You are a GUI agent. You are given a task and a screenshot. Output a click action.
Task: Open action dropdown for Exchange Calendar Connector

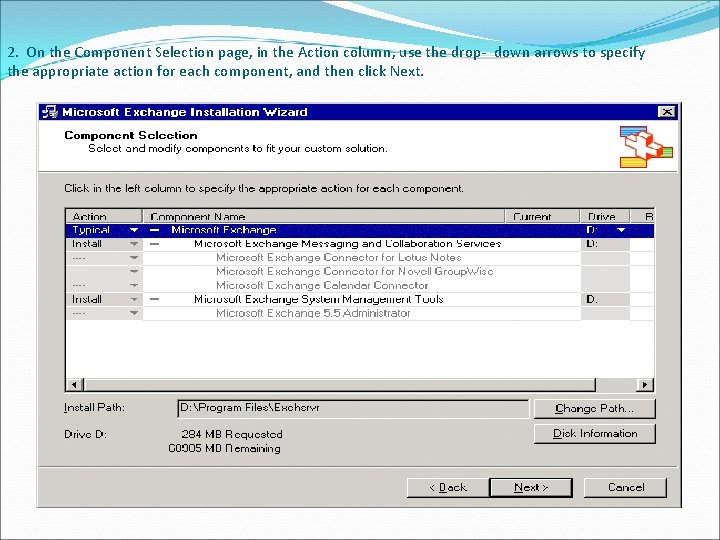(134, 285)
